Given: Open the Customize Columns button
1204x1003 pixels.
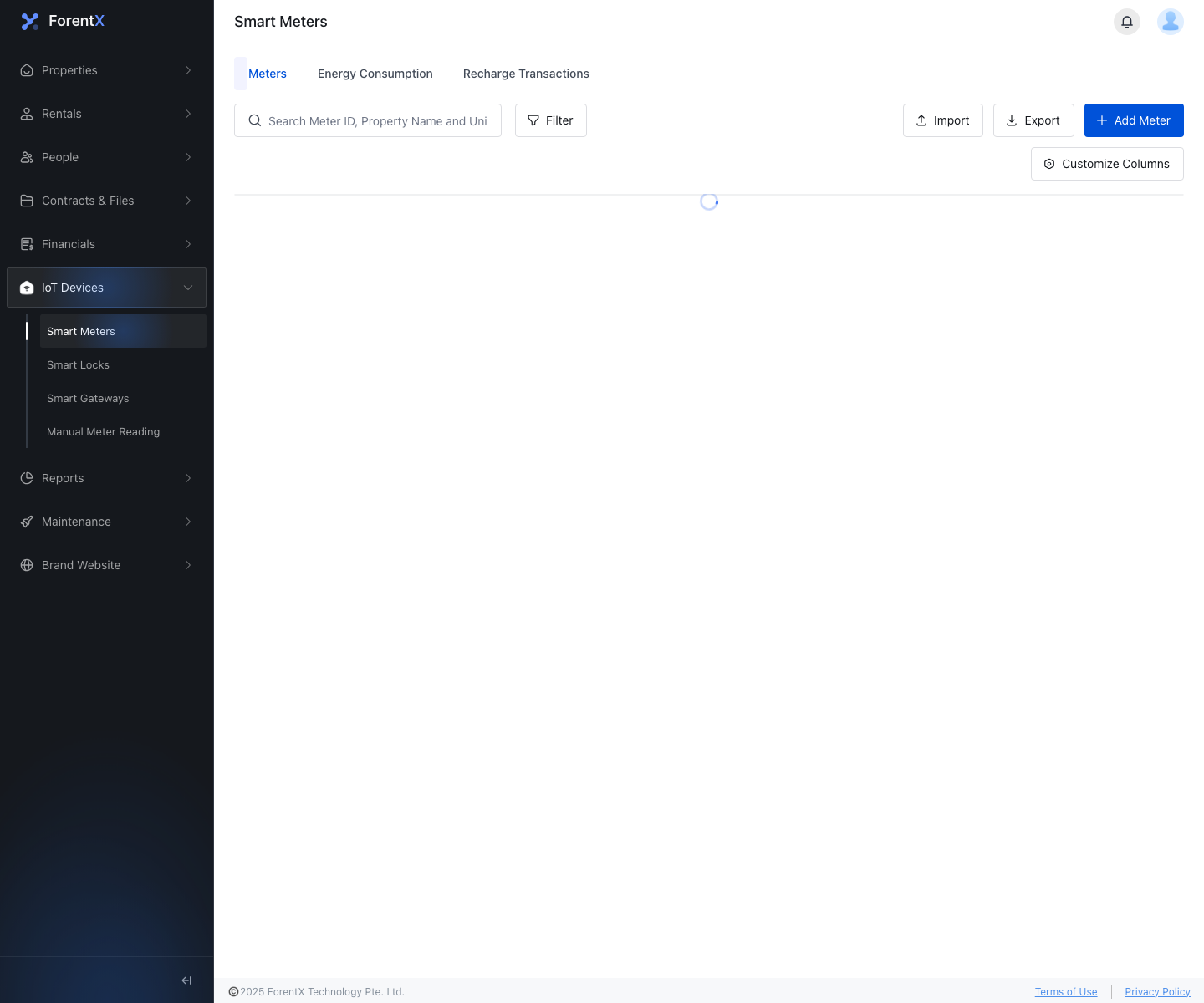Looking at the screenshot, I should 1107,164.
